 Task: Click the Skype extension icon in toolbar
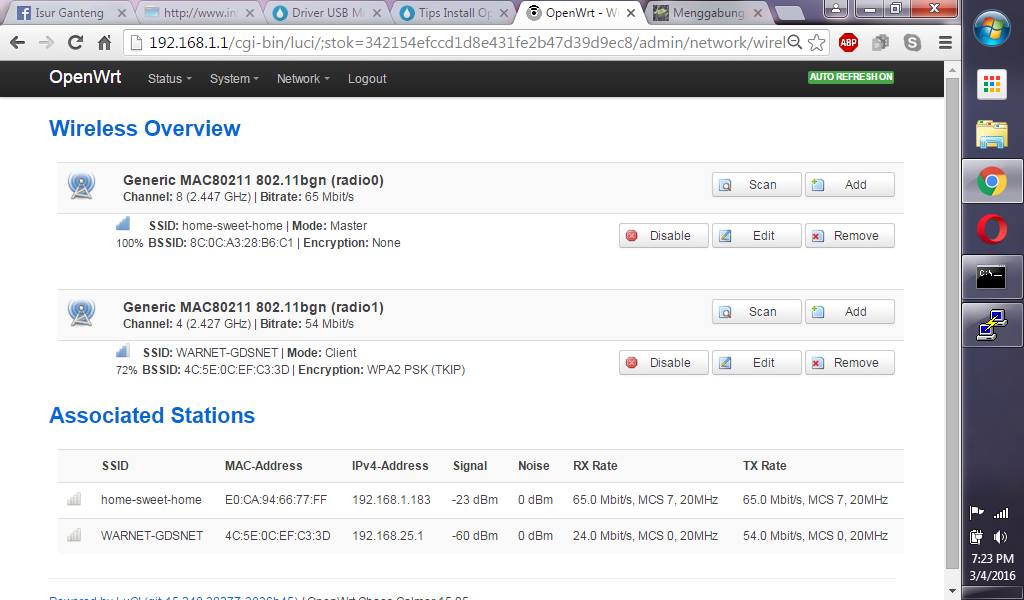click(x=912, y=43)
